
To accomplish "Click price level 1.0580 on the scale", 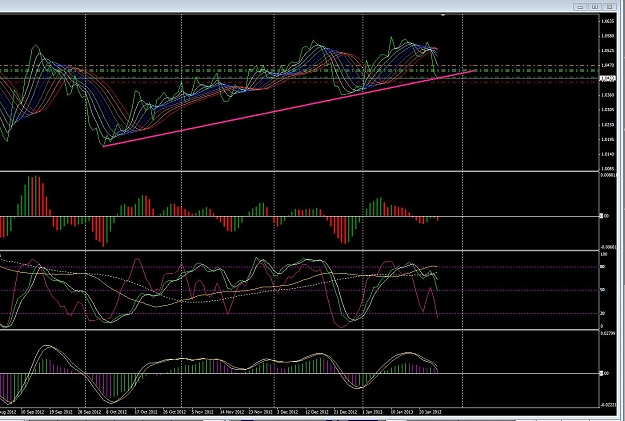I will (x=608, y=36).
